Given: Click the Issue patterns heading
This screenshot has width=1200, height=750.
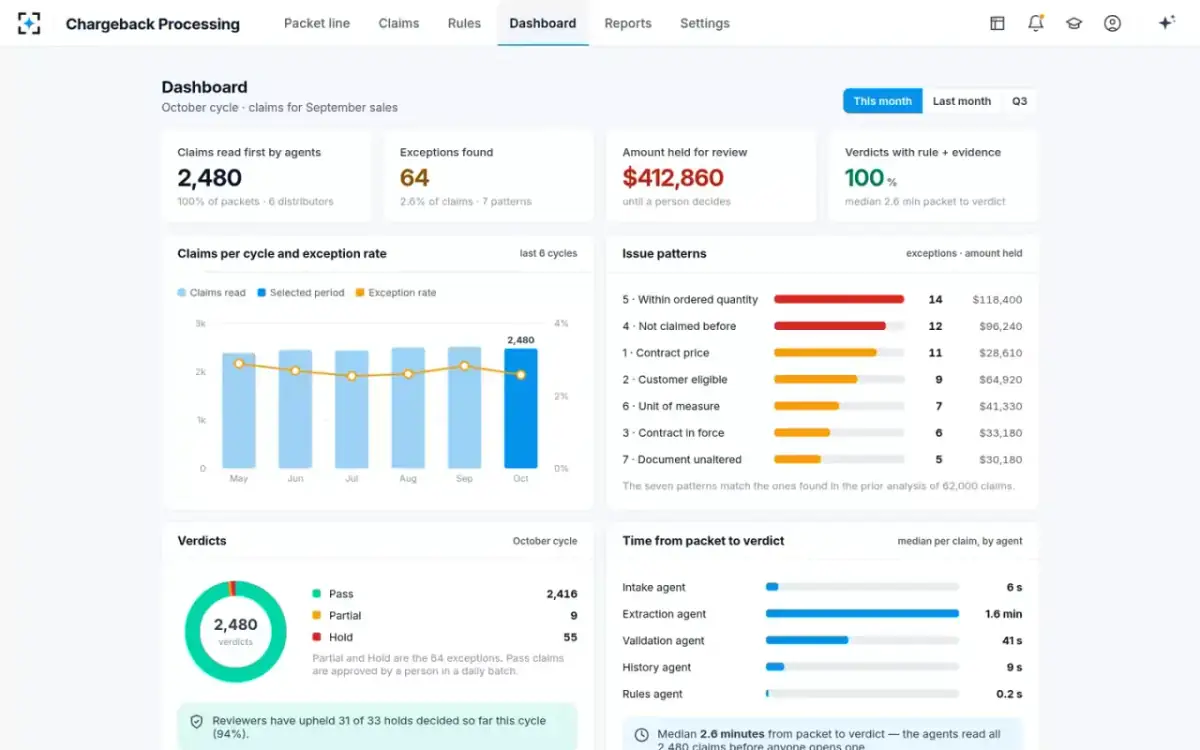Looking at the screenshot, I should [x=664, y=254].
